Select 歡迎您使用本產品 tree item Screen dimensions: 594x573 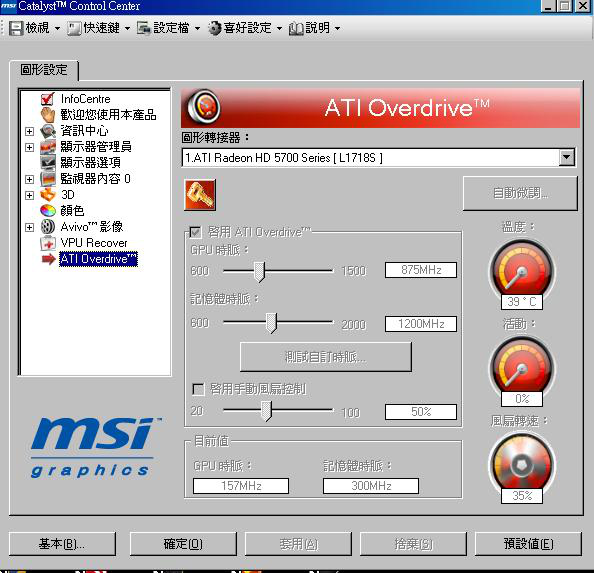pos(108,115)
